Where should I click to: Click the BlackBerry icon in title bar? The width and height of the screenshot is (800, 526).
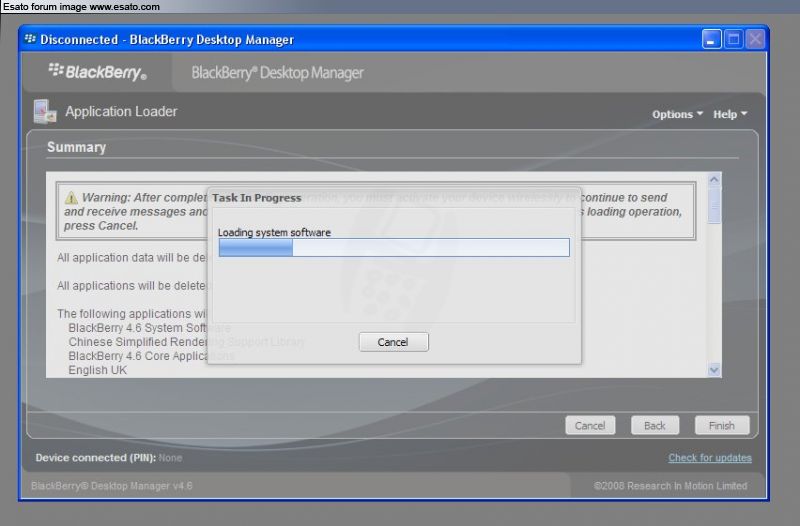(30, 39)
